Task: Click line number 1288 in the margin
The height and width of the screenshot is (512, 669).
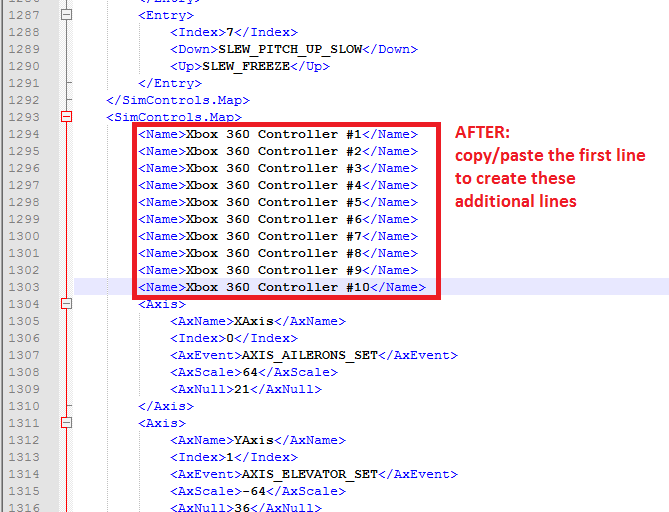Action: click(24, 32)
